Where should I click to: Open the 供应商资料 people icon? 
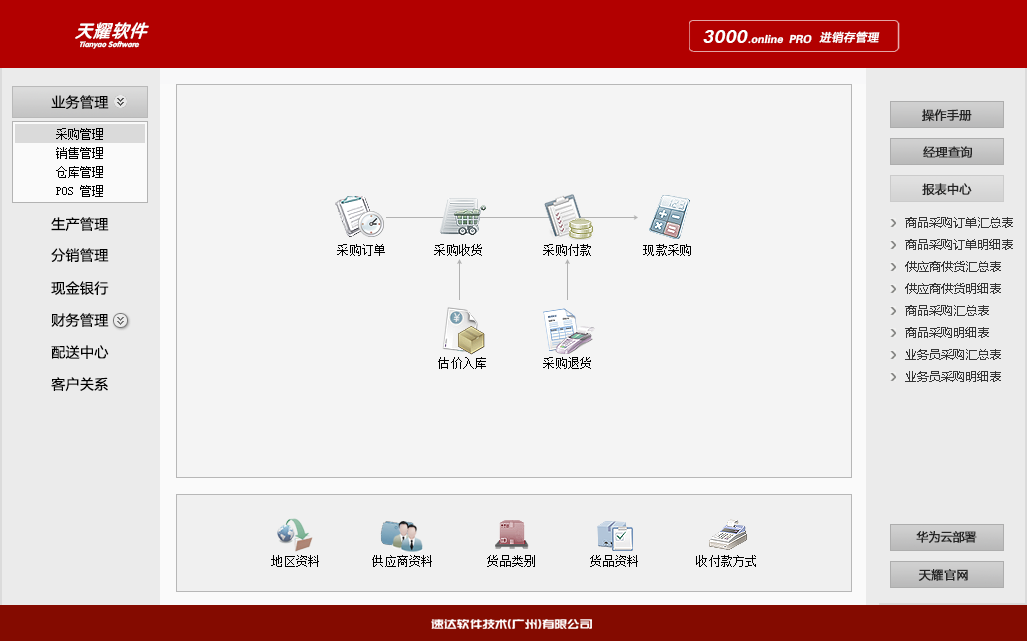pyautogui.click(x=401, y=535)
